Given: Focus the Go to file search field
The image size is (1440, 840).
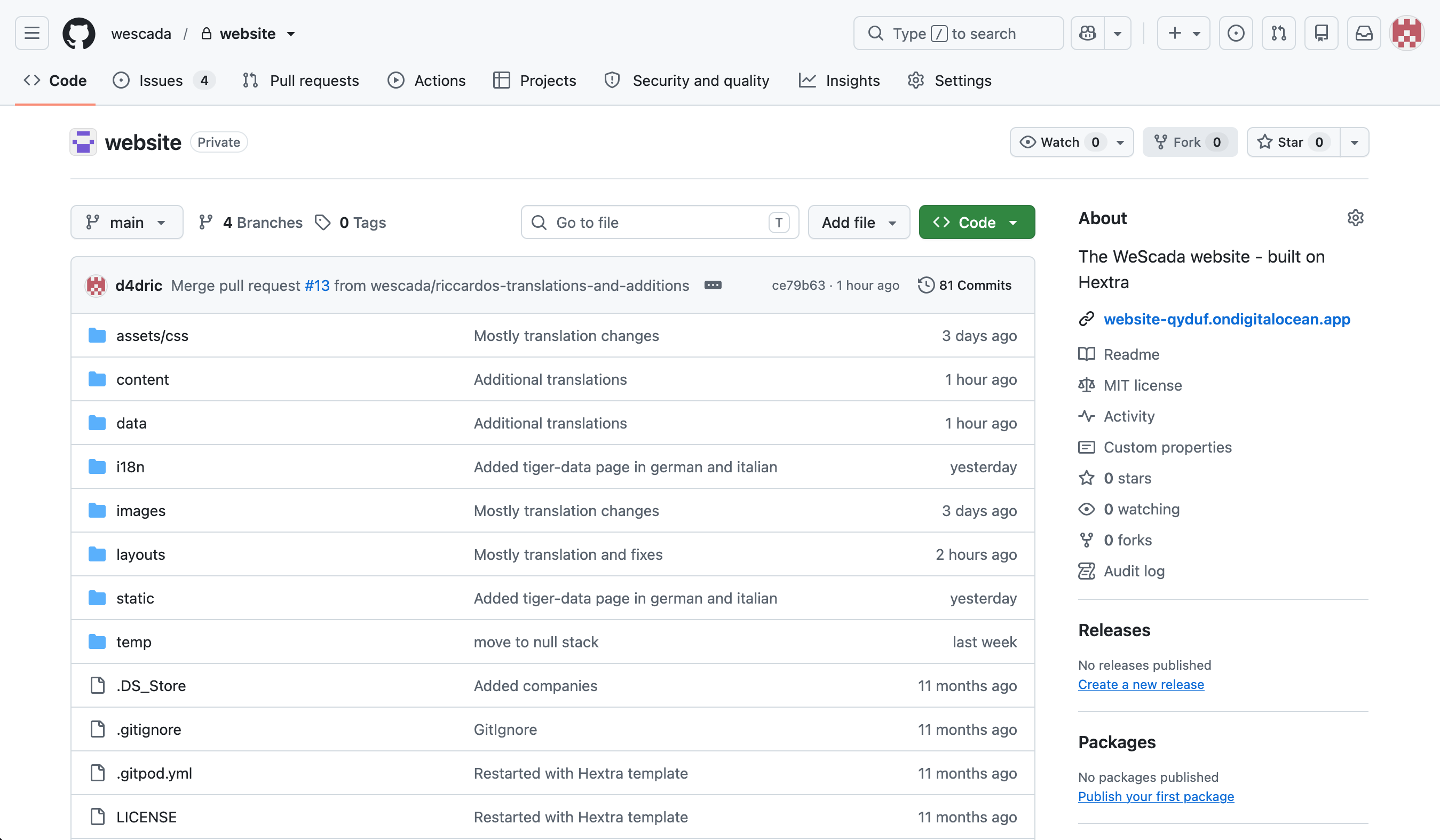Looking at the screenshot, I should (660, 223).
